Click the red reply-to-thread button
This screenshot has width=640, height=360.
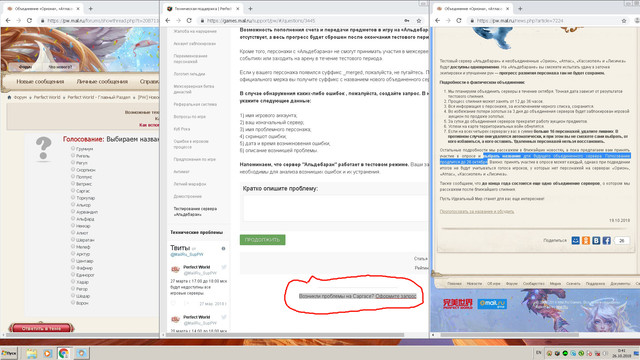[x=41, y=328]
